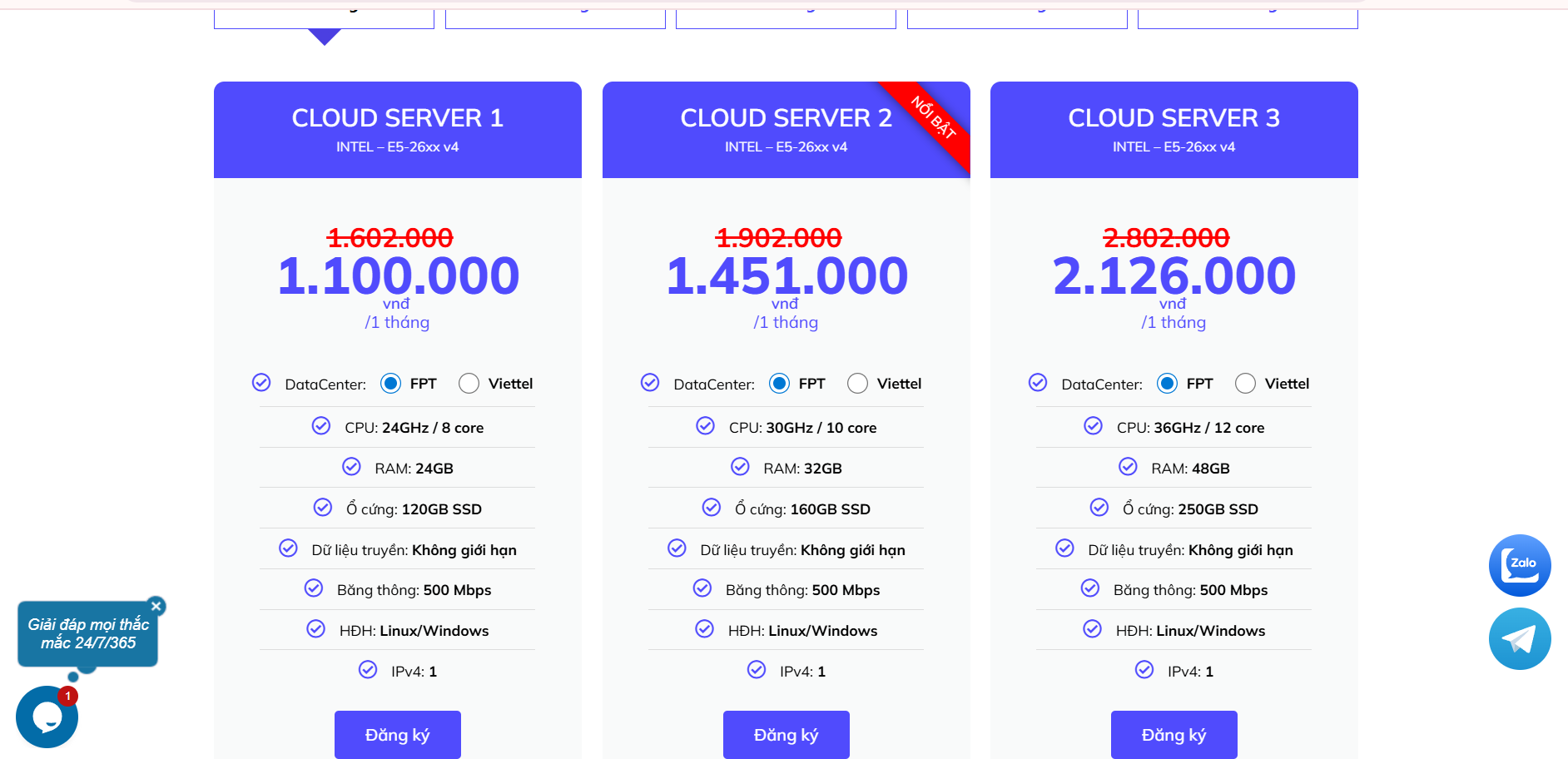Click the 'CLOUD SERVER 3' header title
1568x759 pixels.
[1174, 118]
